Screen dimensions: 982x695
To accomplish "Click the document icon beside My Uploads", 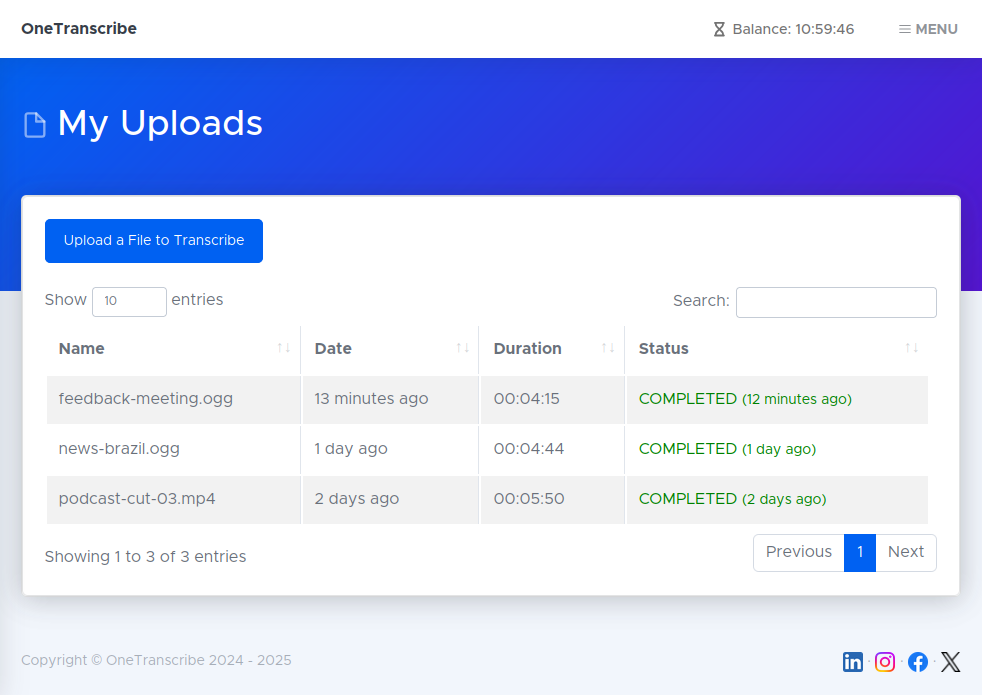I will click(x=35, y=125).
